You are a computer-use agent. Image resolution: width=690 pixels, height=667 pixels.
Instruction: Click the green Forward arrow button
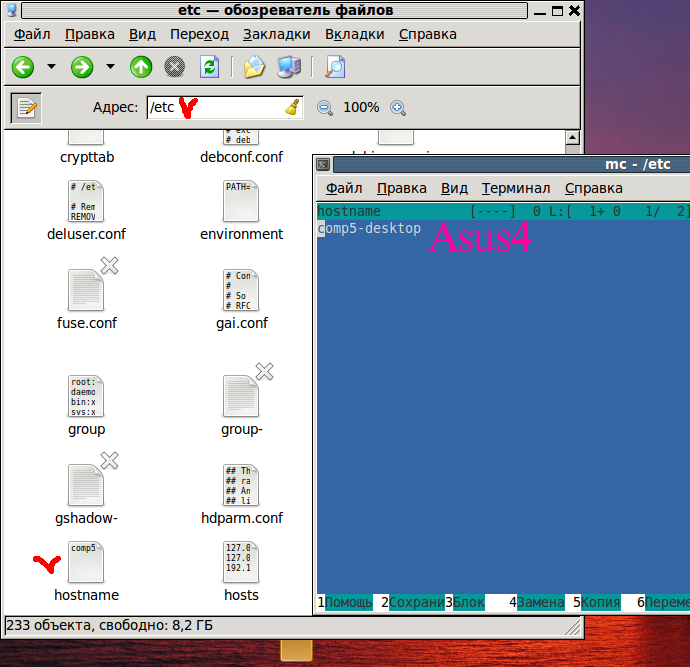pos(82,67)
